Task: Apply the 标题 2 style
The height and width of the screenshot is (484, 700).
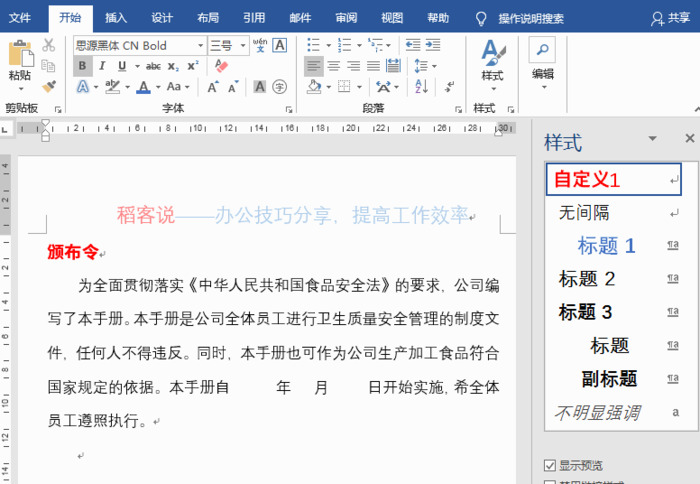Action: [614, 279]
